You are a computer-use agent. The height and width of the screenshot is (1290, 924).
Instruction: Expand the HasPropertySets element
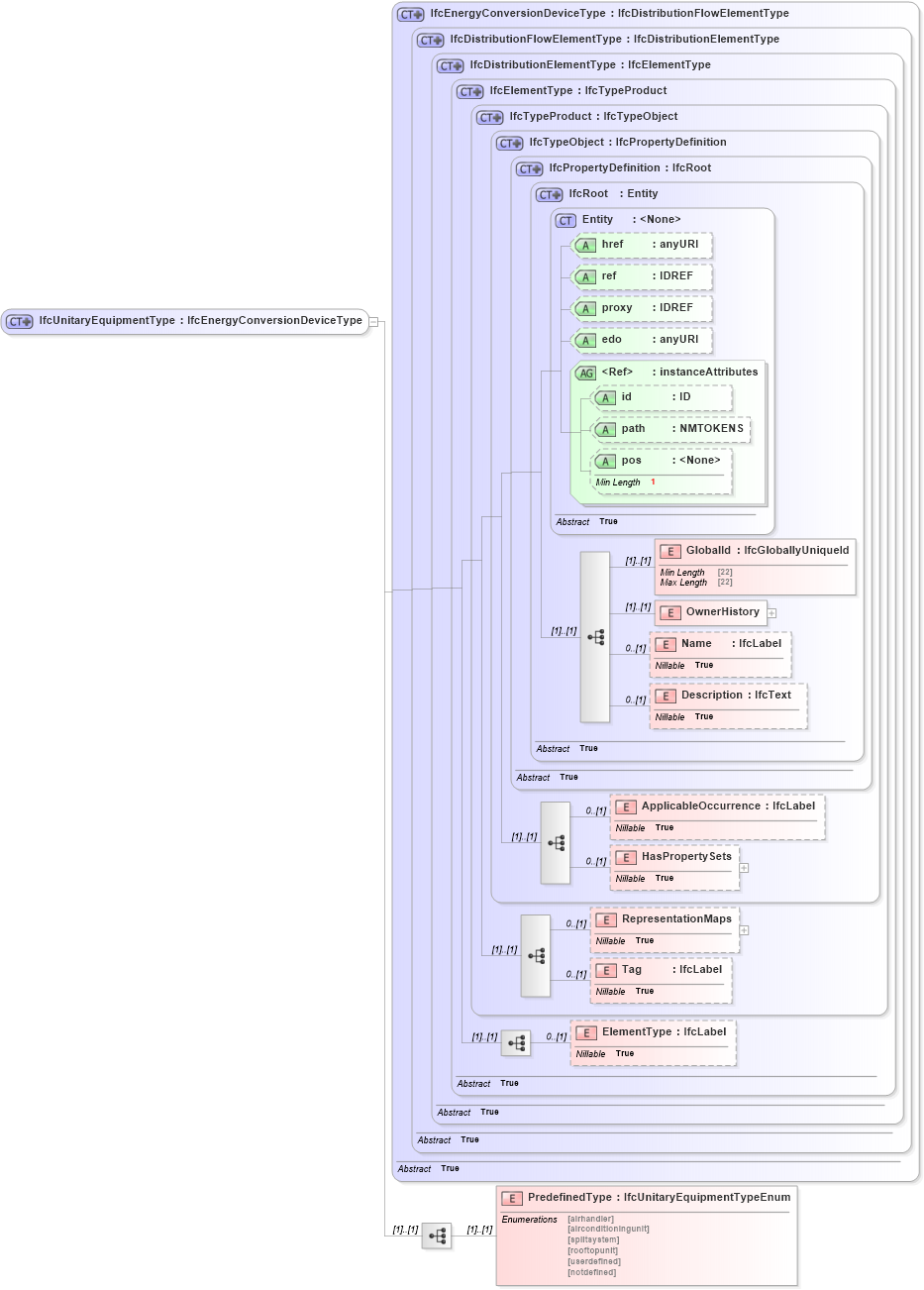(x=744, y=866)
